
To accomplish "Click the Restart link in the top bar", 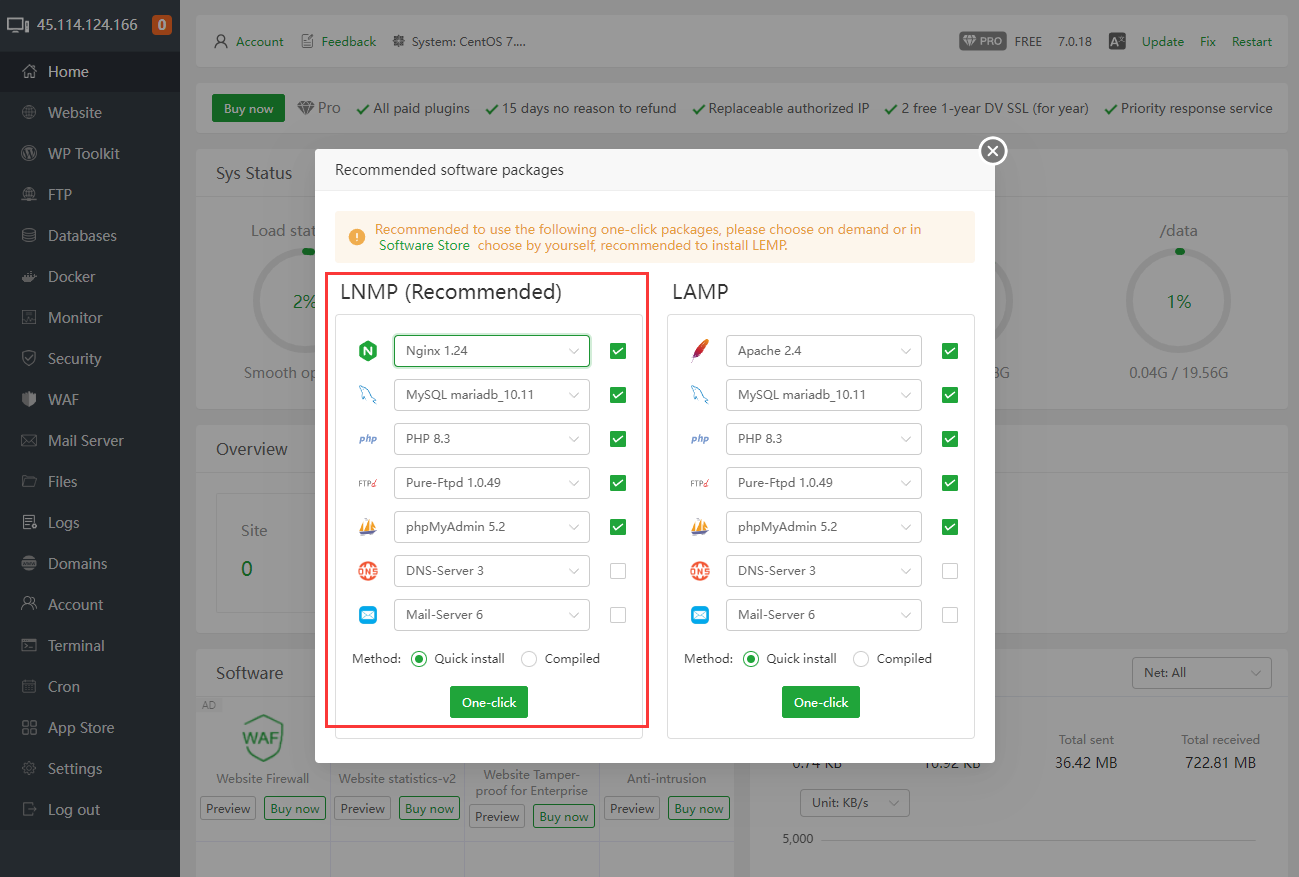I will [x=1252, y=42].
